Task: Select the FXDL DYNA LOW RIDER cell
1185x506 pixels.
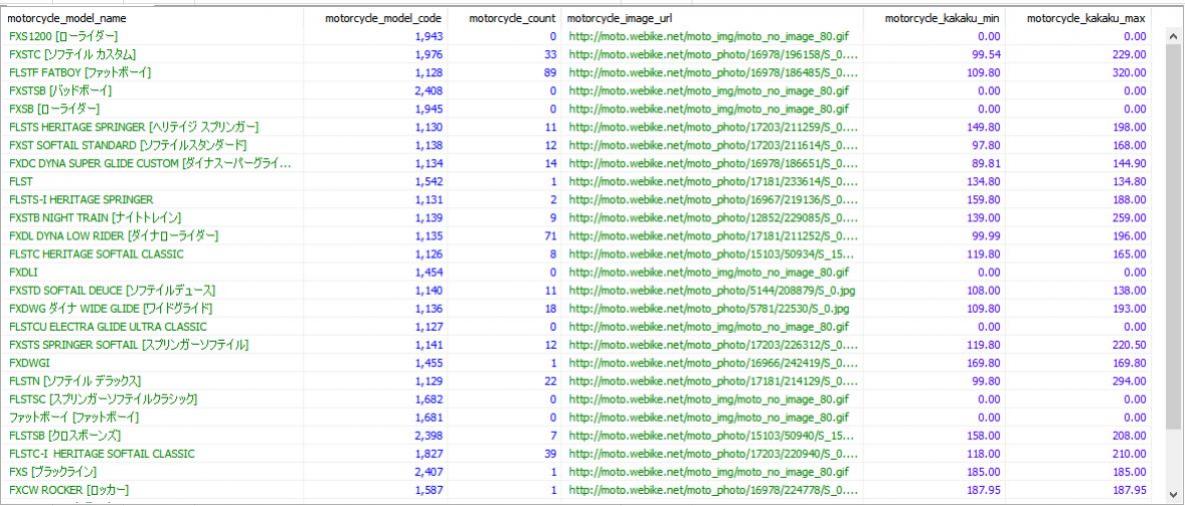Action: pyautogui.click(x=151, y=236)
